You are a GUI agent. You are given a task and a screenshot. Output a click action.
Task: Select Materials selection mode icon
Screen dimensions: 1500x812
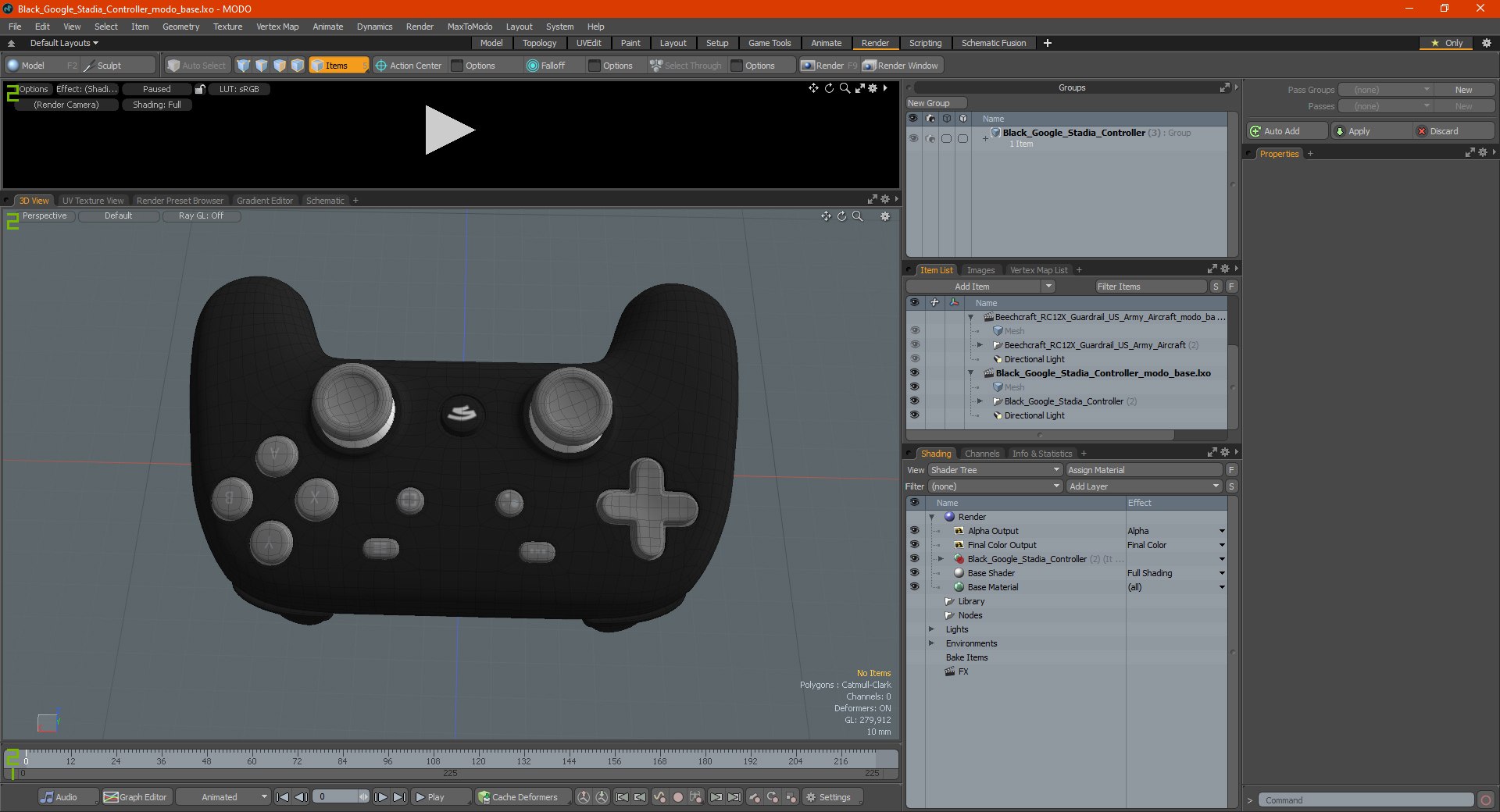(297, 66)
